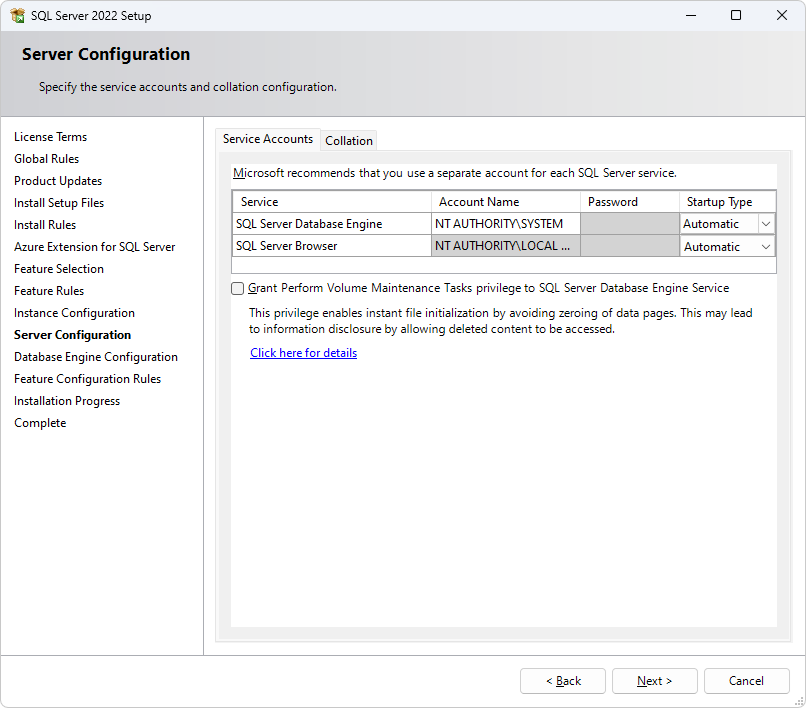Viewport: 806px width, 708px height.
Task: Close the SQL Server 2022 Setup window
Action: click(x=782, y=15)
